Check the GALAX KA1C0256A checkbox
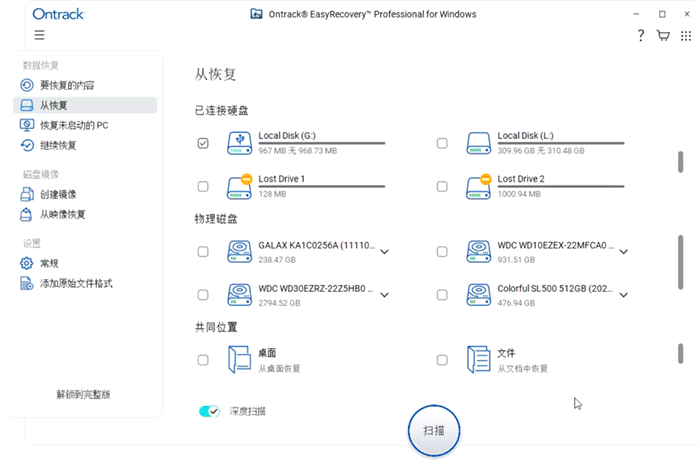Image resolution: width=700 pixels, height=462 pixels. pos(203,251)
